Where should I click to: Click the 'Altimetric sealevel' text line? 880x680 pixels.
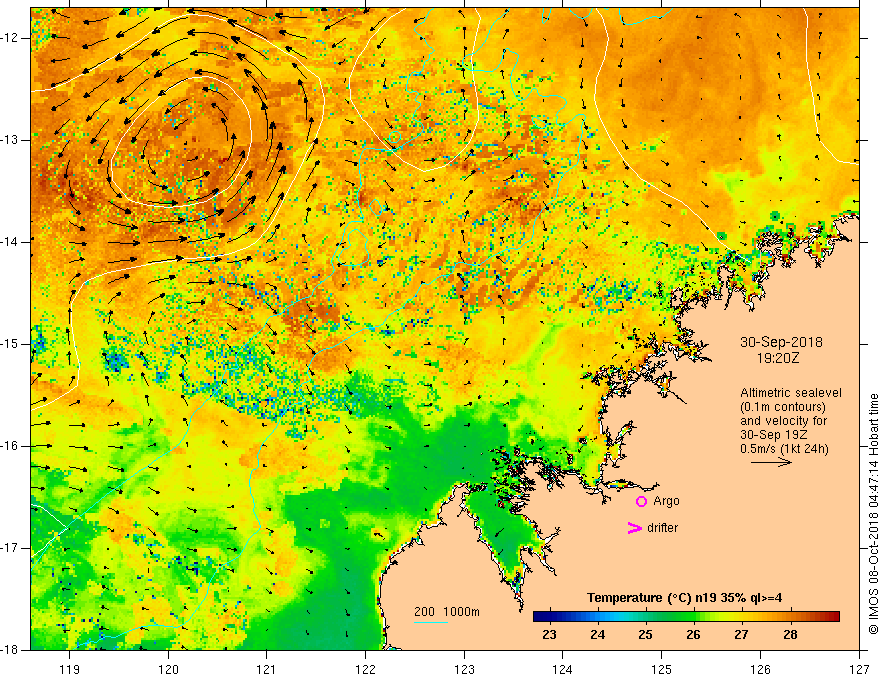[791, 393]
